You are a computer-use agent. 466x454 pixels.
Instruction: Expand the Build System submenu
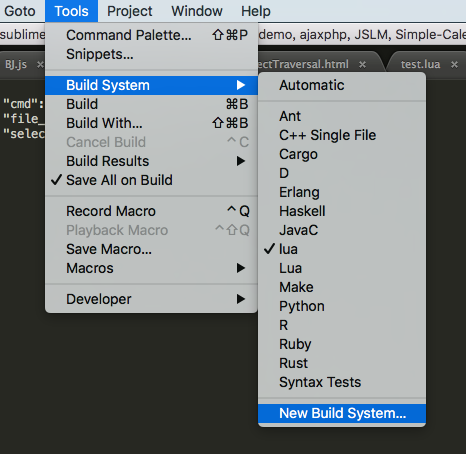[151, 85]
